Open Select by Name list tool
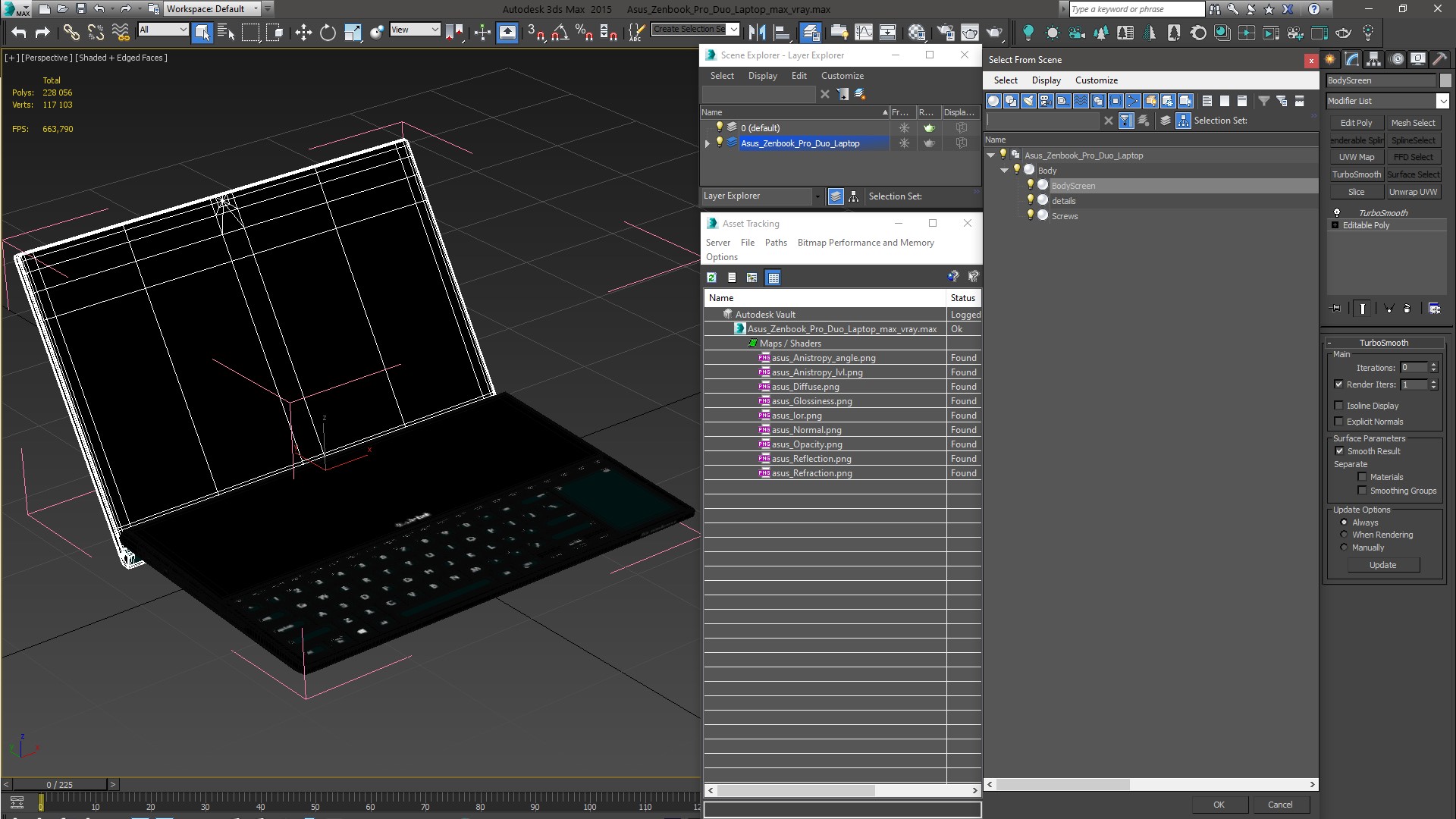 (x=226, y=32)
